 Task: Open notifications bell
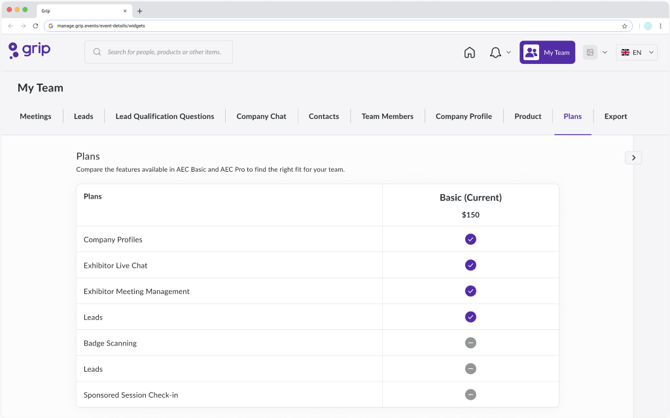pos(495,52)
